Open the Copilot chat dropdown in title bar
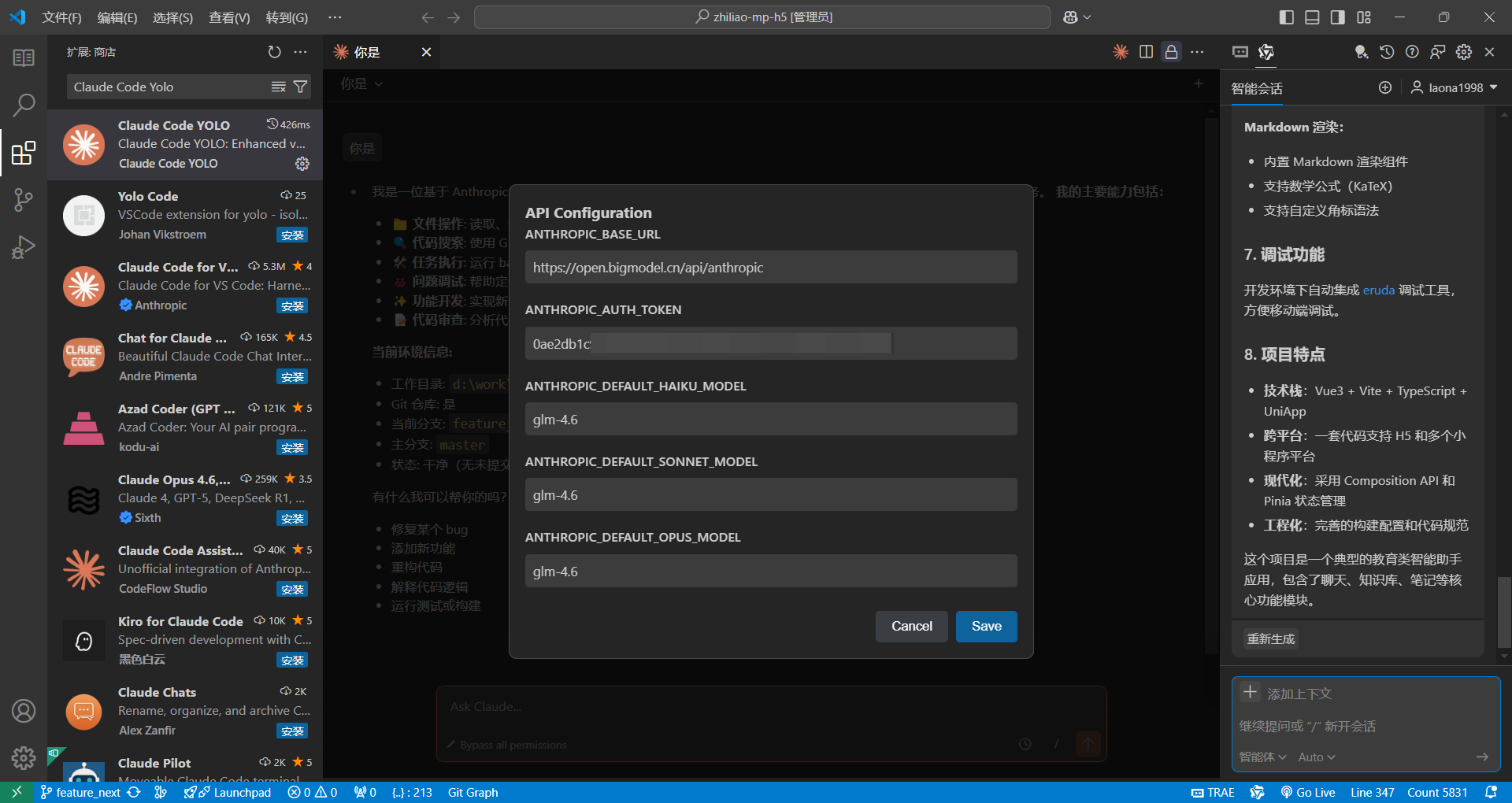The width and height of the screenshot is (1512, 803). [1077, 17]
